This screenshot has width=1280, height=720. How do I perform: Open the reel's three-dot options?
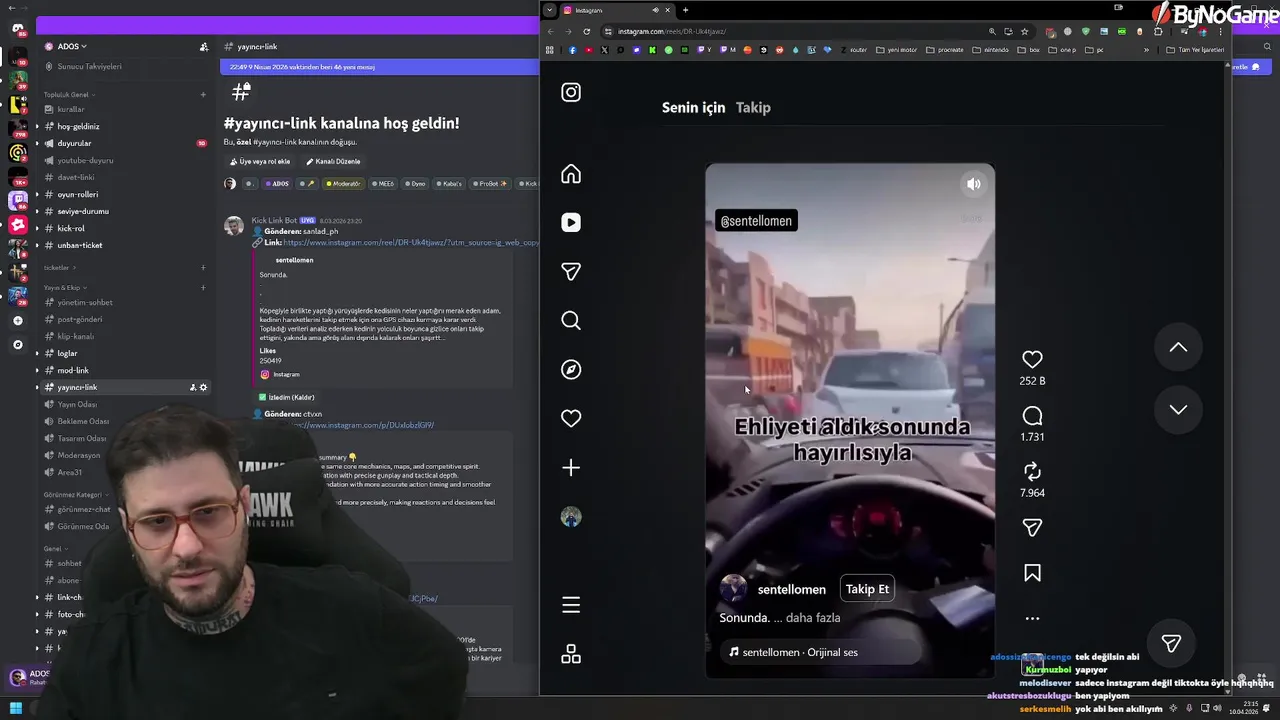click(x=1032, y=619)
